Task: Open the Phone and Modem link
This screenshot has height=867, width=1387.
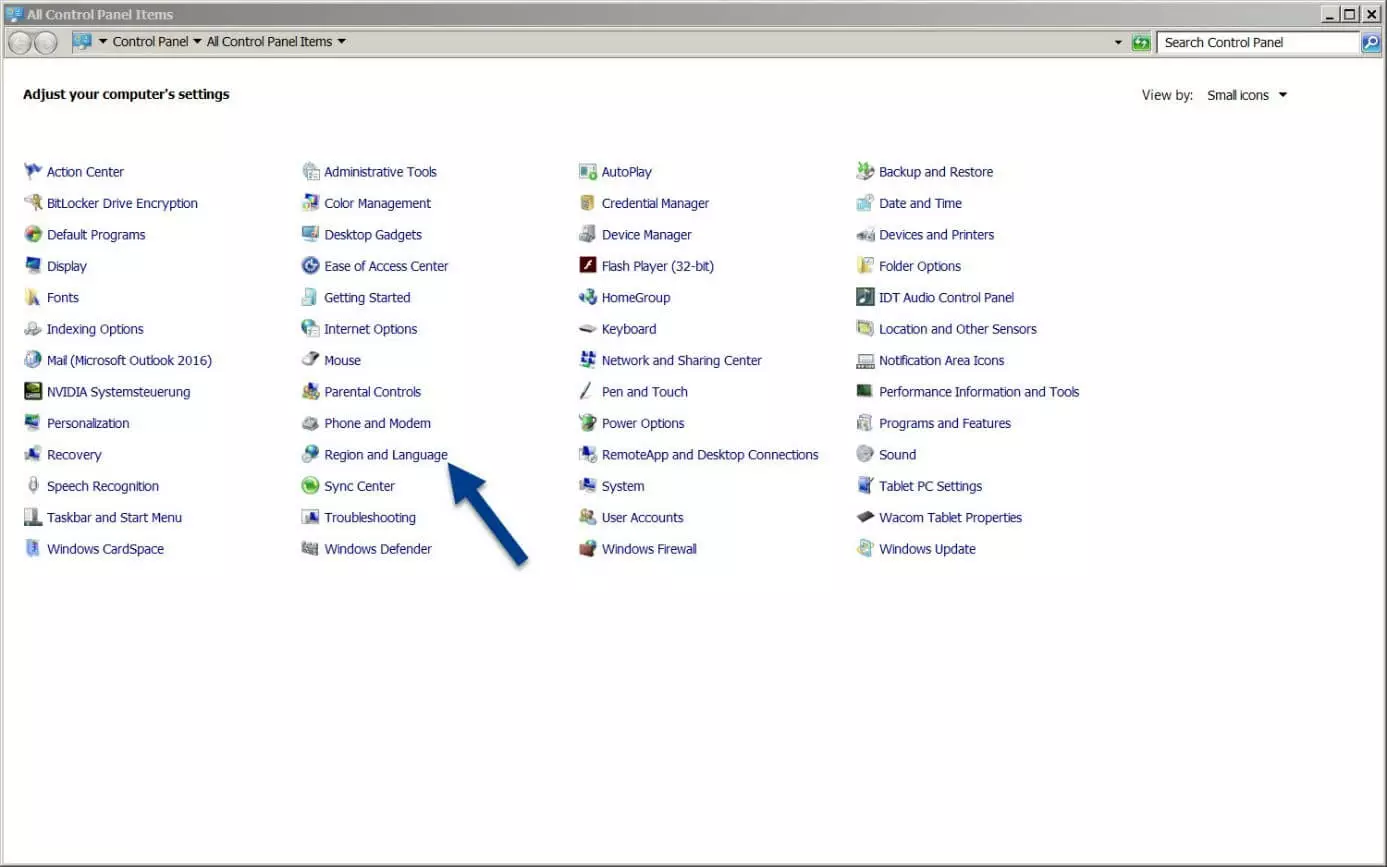Action: coord(377,424)
